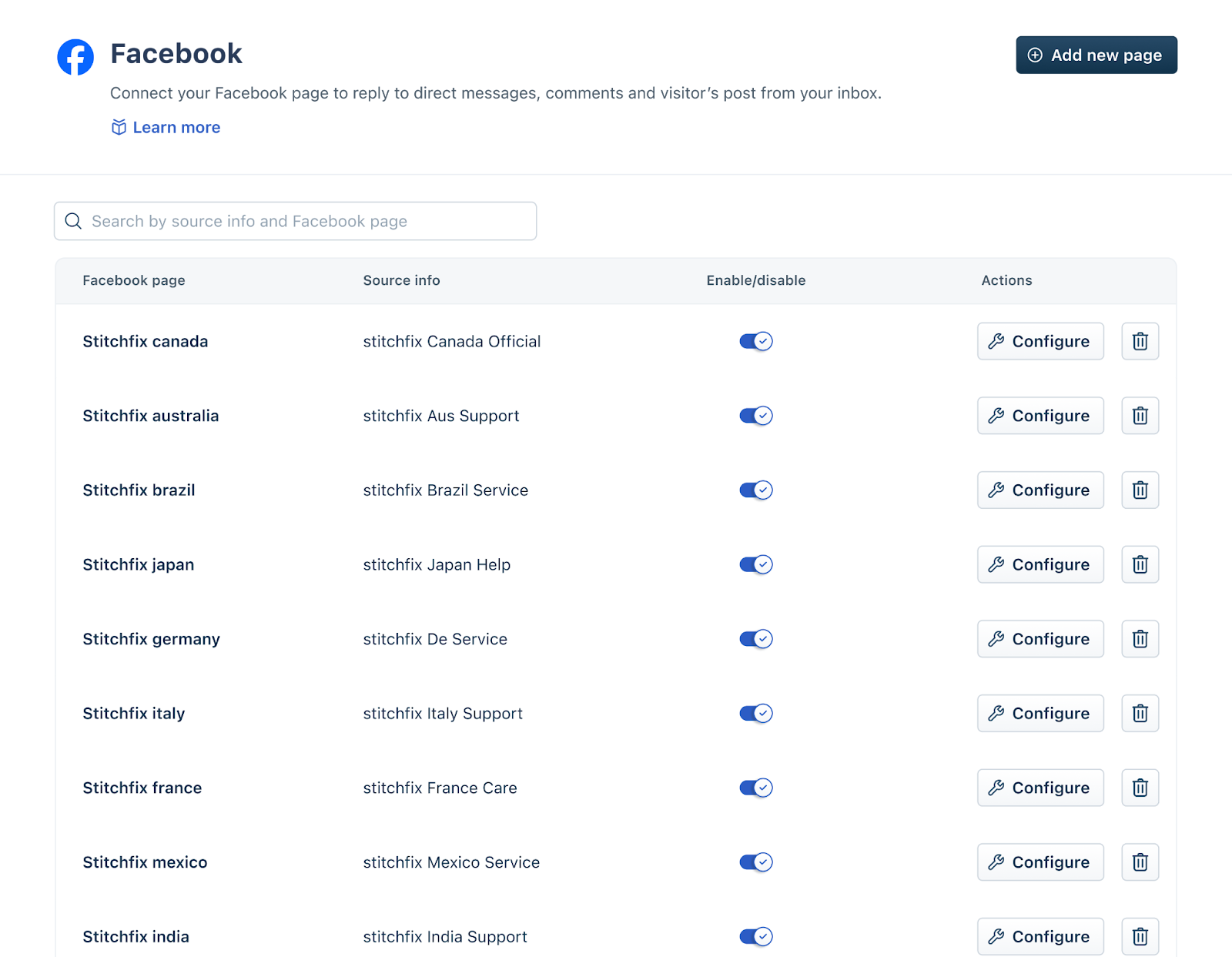
Task: Click stitchfix De Service source info
Action: coord(435,639)
